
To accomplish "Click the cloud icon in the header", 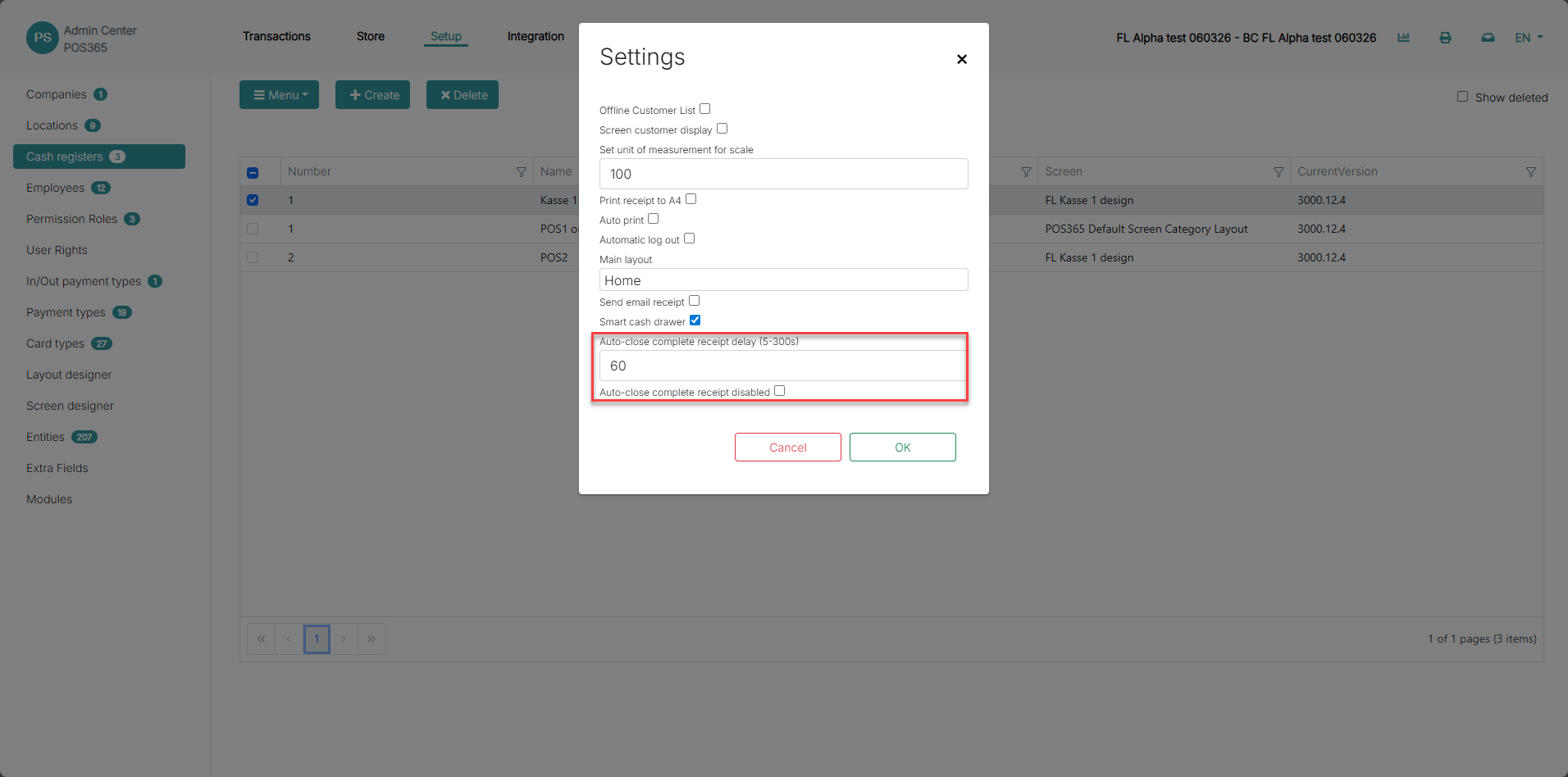I will click(x=1488, y=38).
